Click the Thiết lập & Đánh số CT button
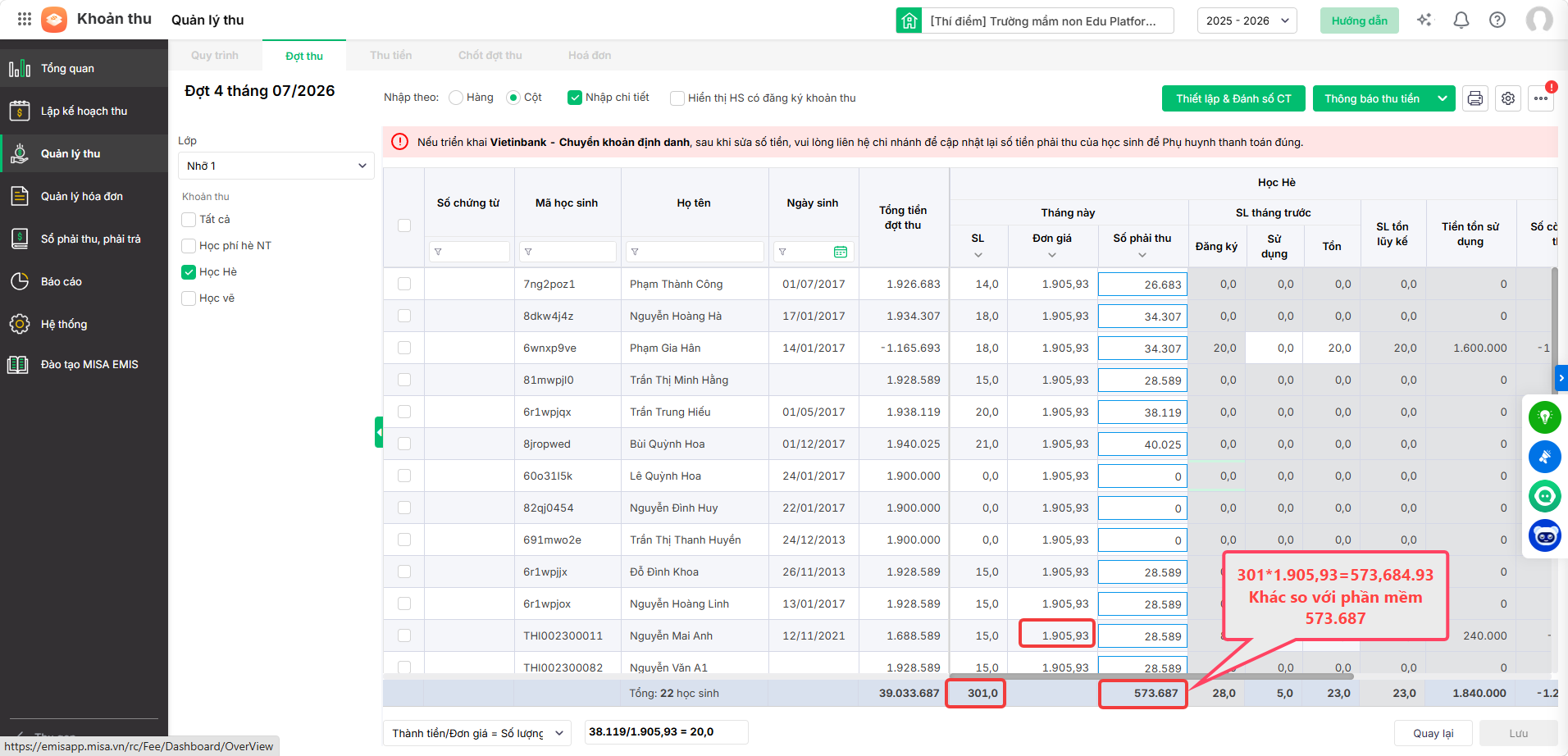The image size is (1568, 756). (1233, 98)
